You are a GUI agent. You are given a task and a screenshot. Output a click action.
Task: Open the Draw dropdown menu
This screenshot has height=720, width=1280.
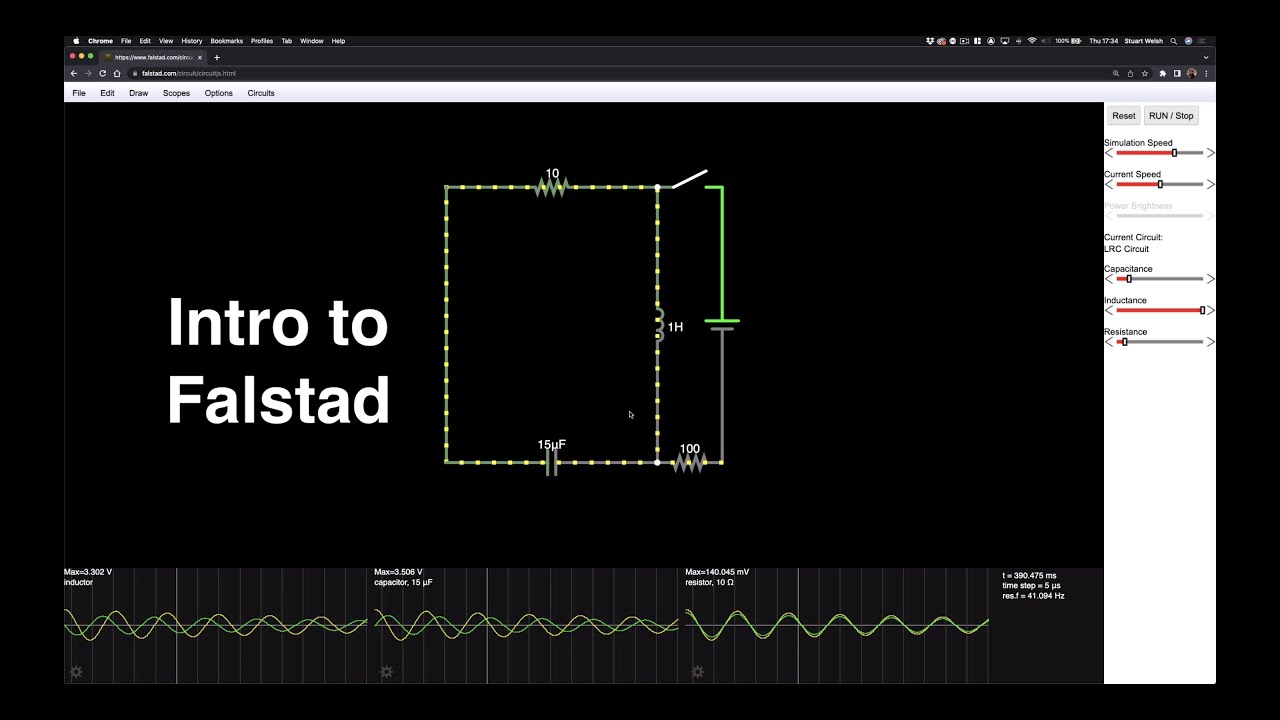click(138, 93)
